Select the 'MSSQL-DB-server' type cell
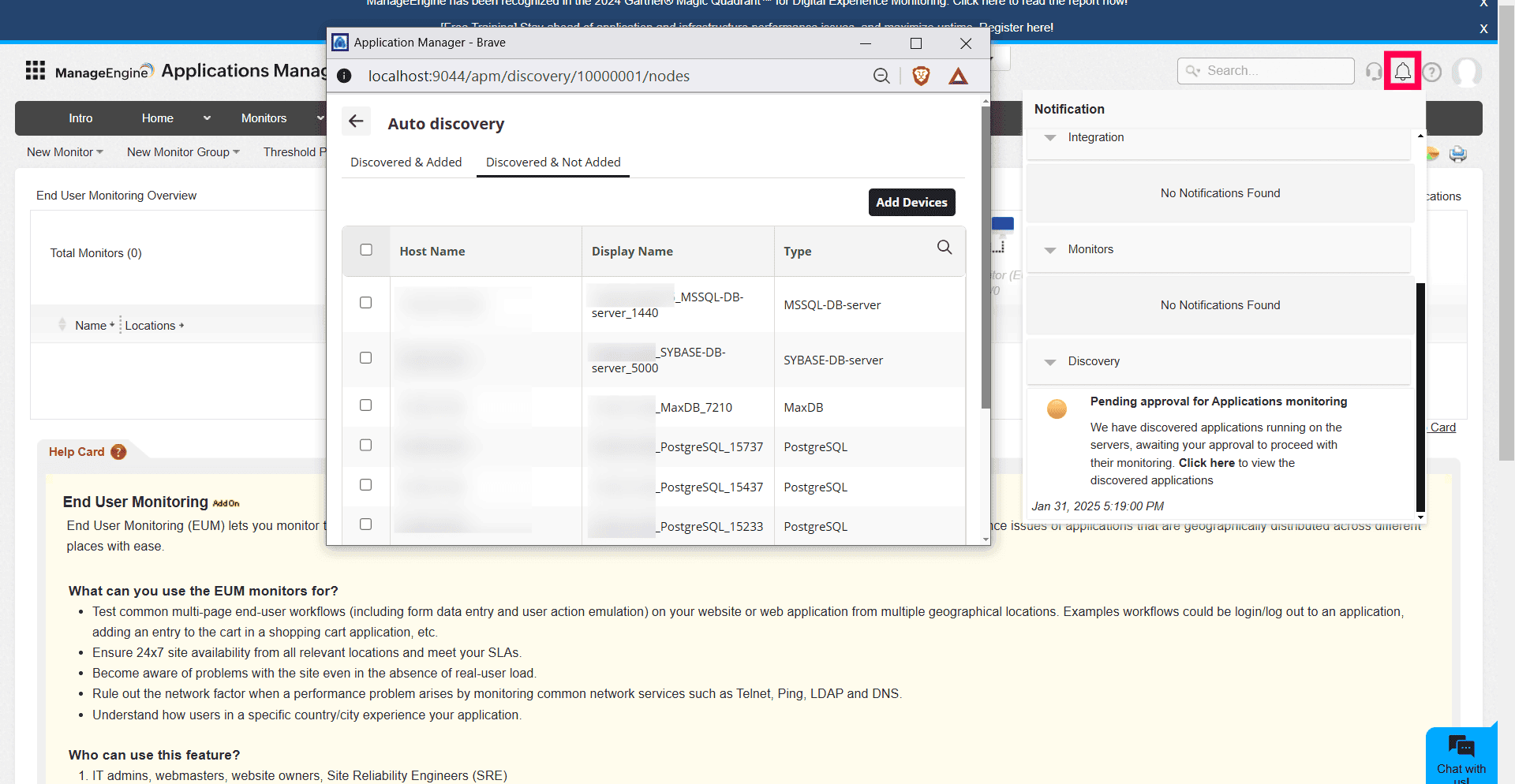This screenshot has width=1515, height=784. coord(832,305)
